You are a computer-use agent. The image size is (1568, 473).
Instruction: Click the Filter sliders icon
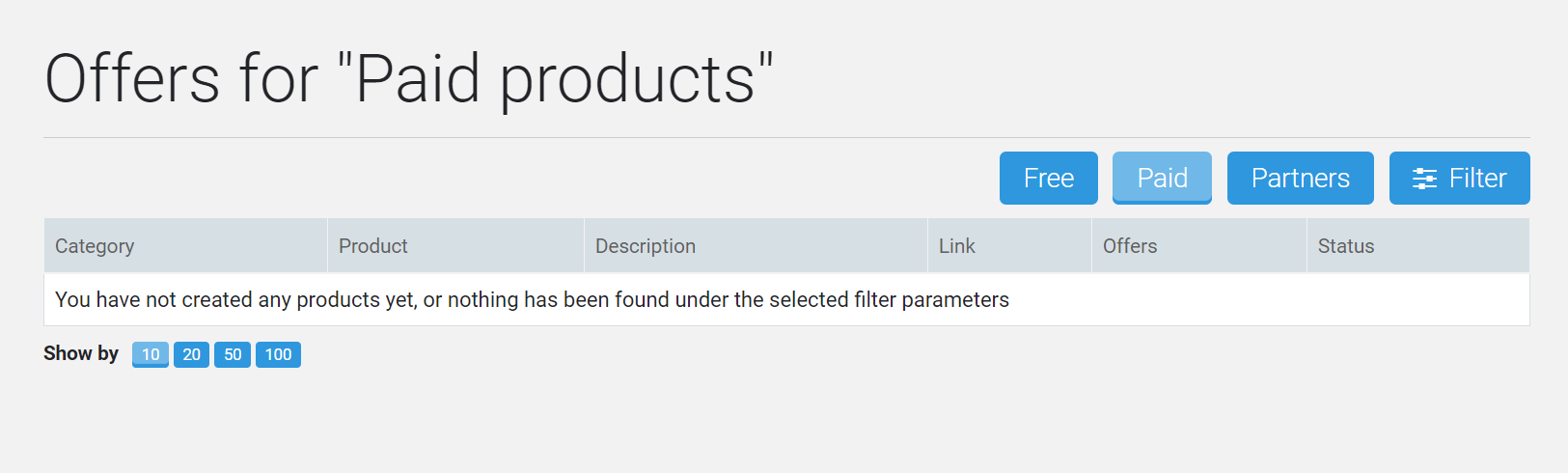1424,179
